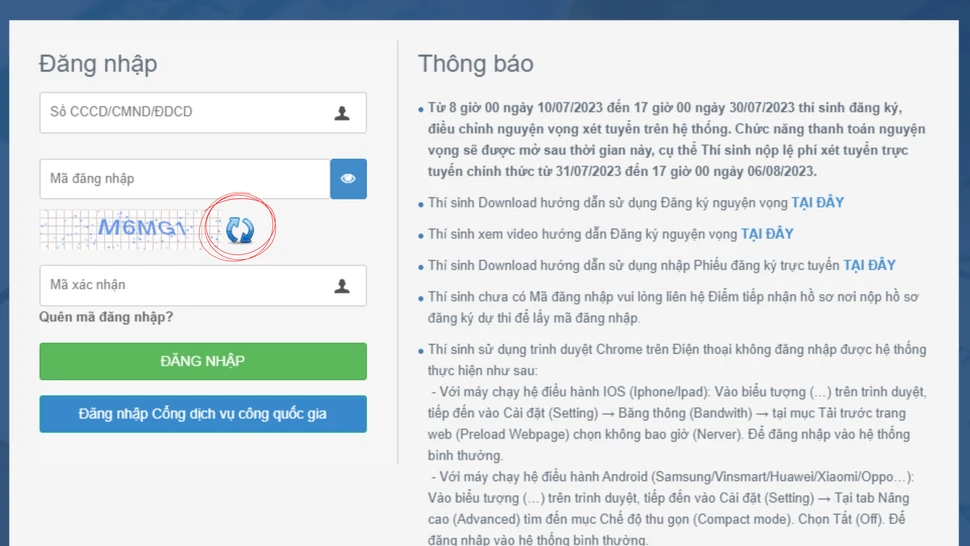Focus the Số CCCD/CMND/ĐDCD input field

pos(185,113)
